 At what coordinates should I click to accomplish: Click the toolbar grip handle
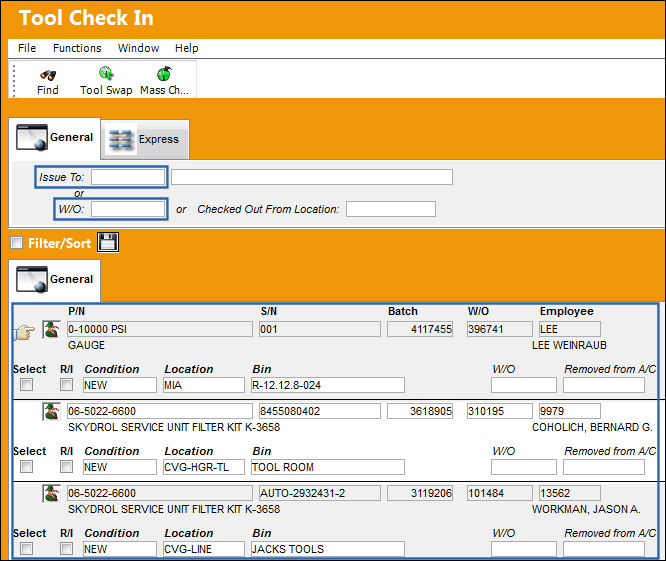[x=14, y=81]
